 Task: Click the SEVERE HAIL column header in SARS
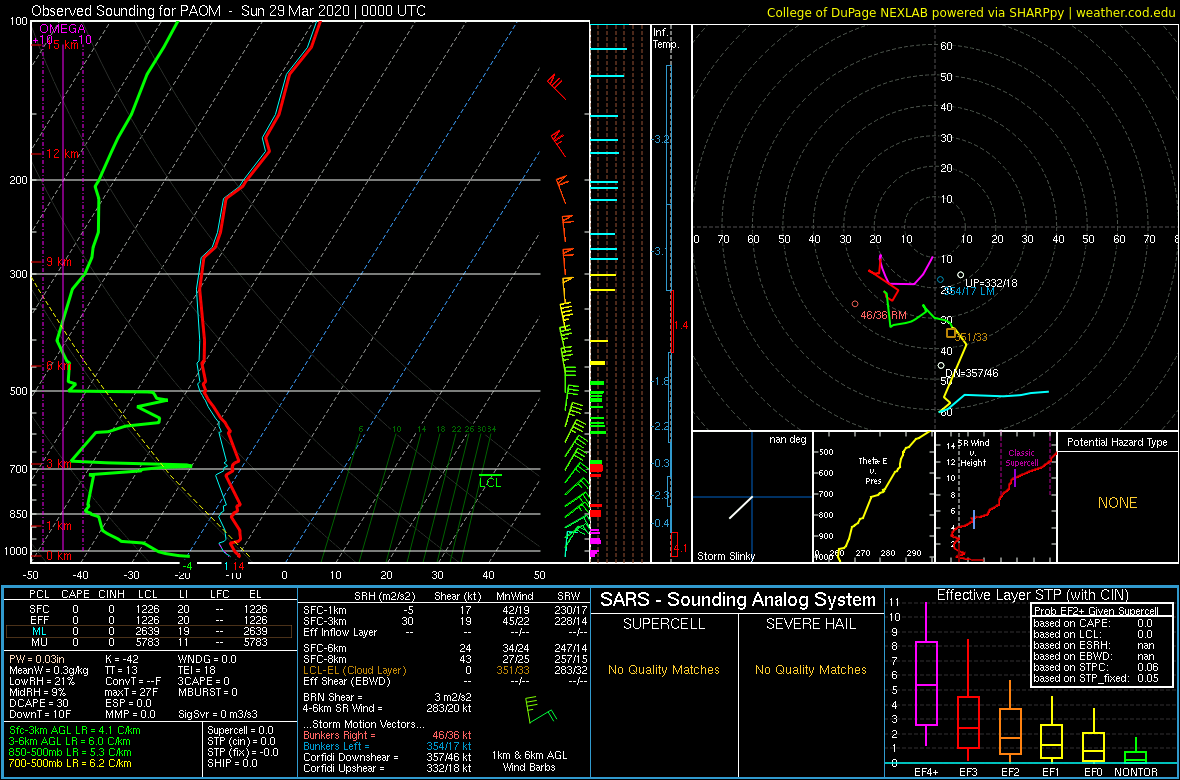(x=812, y=626)
